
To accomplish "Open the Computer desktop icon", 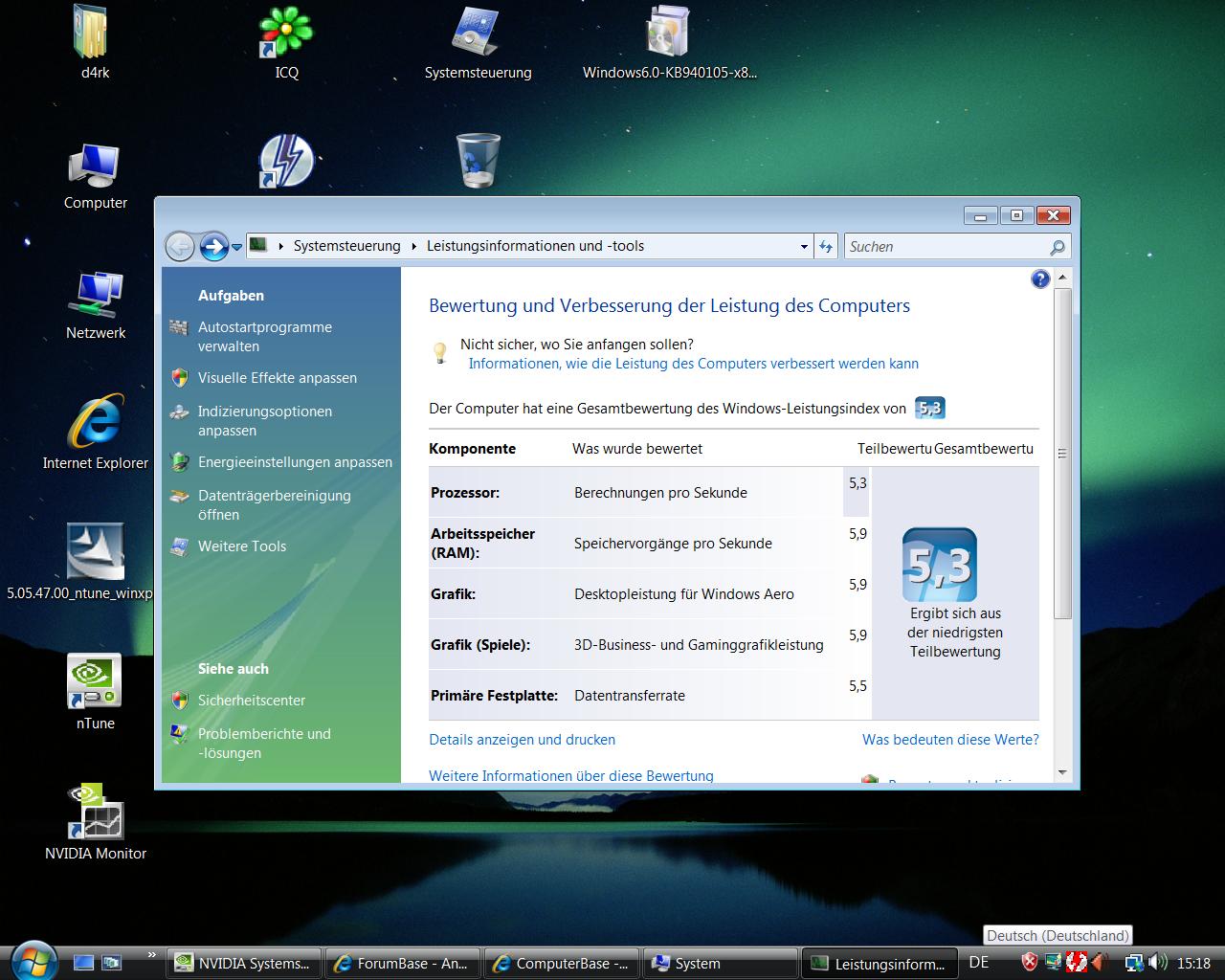I will 95,176.
